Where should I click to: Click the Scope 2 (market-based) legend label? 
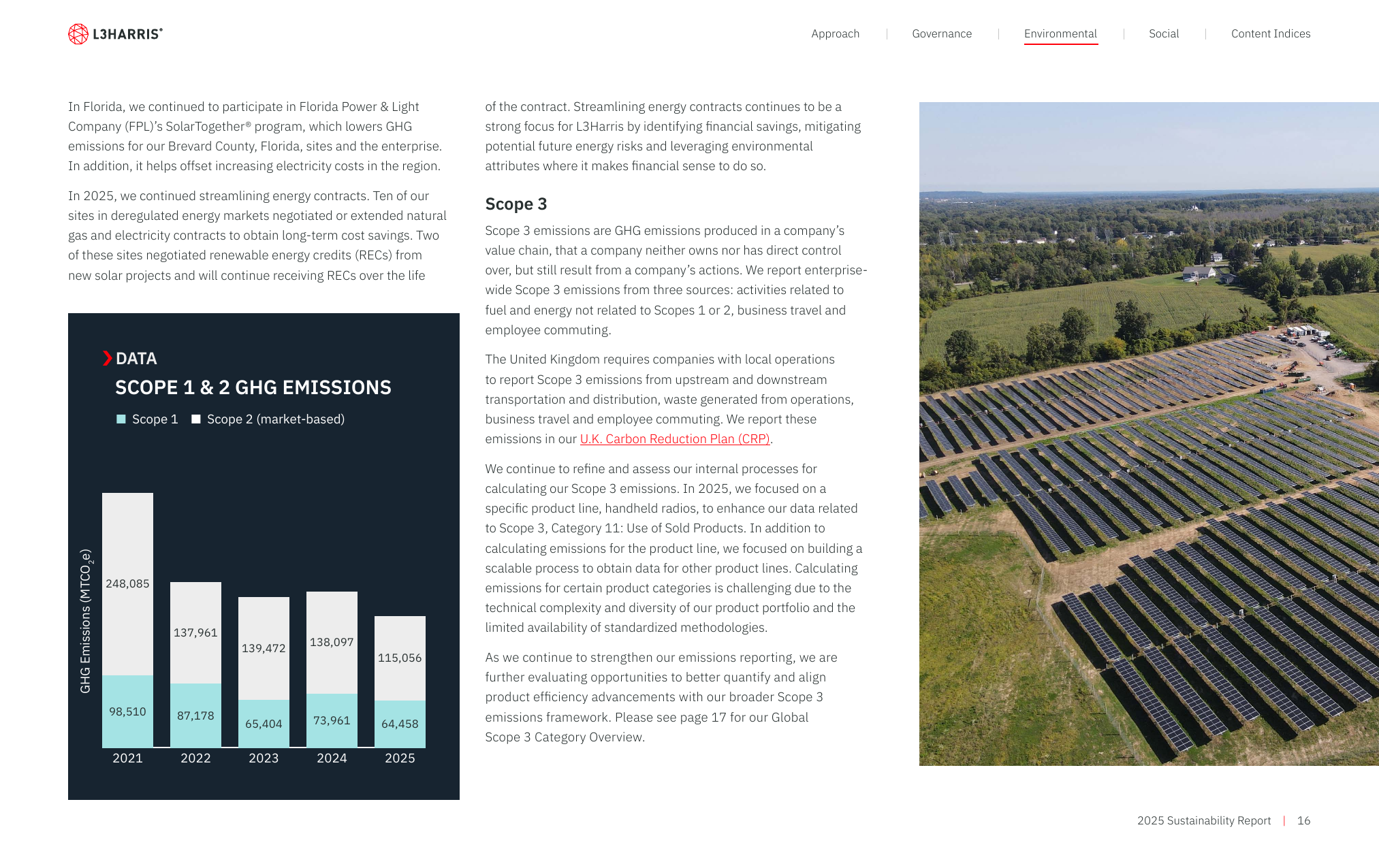click(276, 419)
